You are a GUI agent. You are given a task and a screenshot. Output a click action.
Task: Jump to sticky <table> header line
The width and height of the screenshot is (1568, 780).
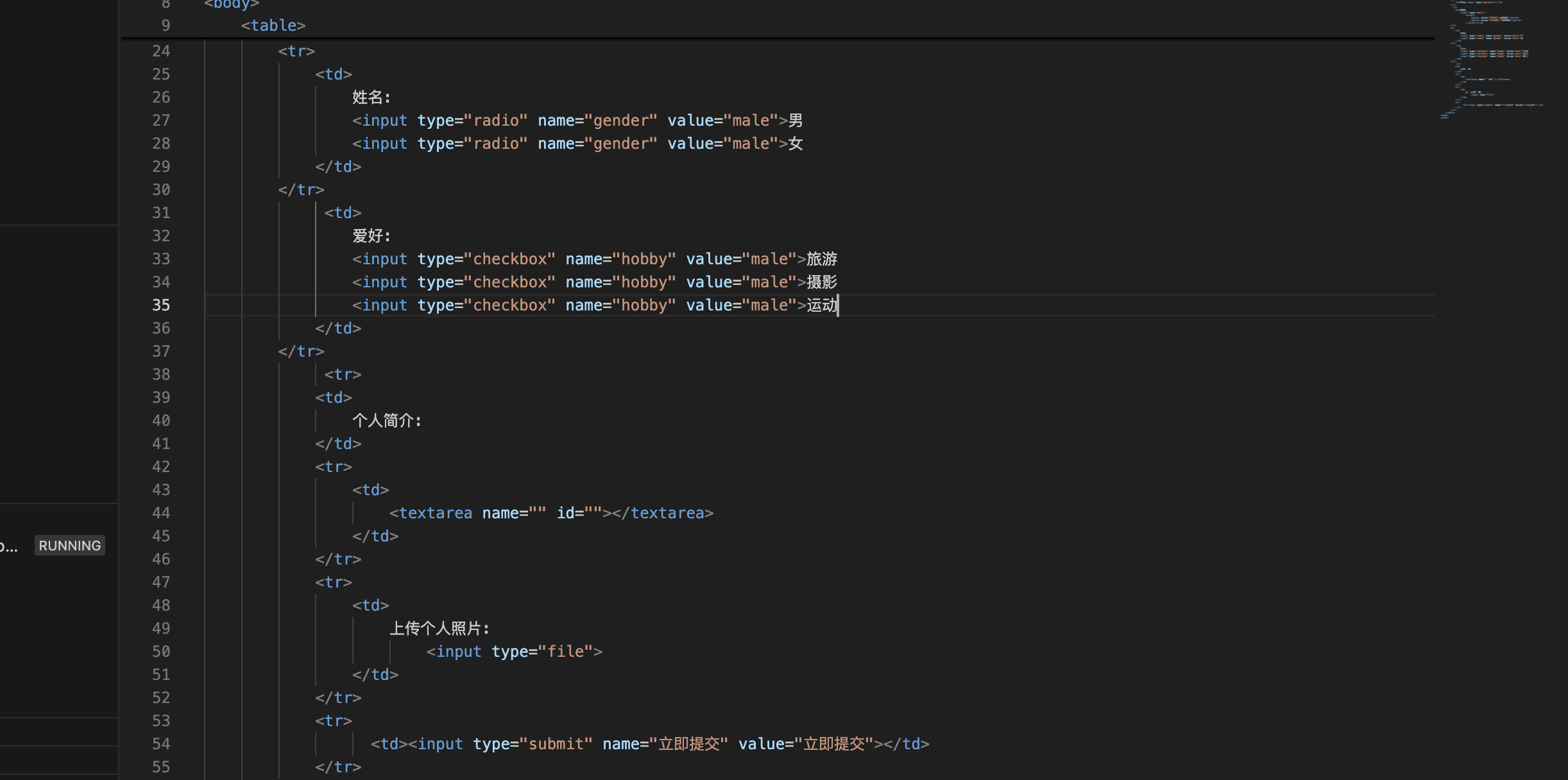click(x=273, y=25)
